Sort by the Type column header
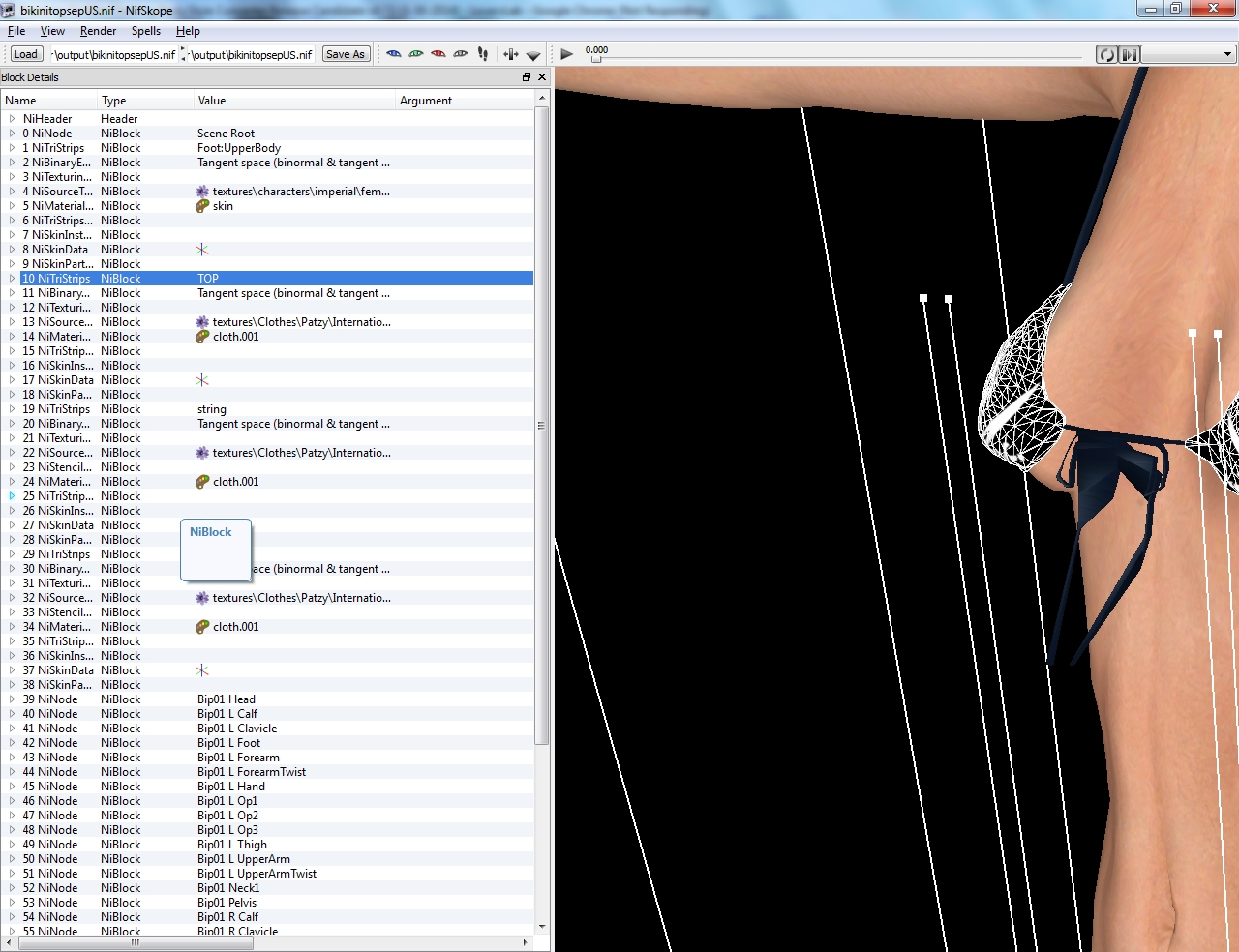 tap(145, 101)
